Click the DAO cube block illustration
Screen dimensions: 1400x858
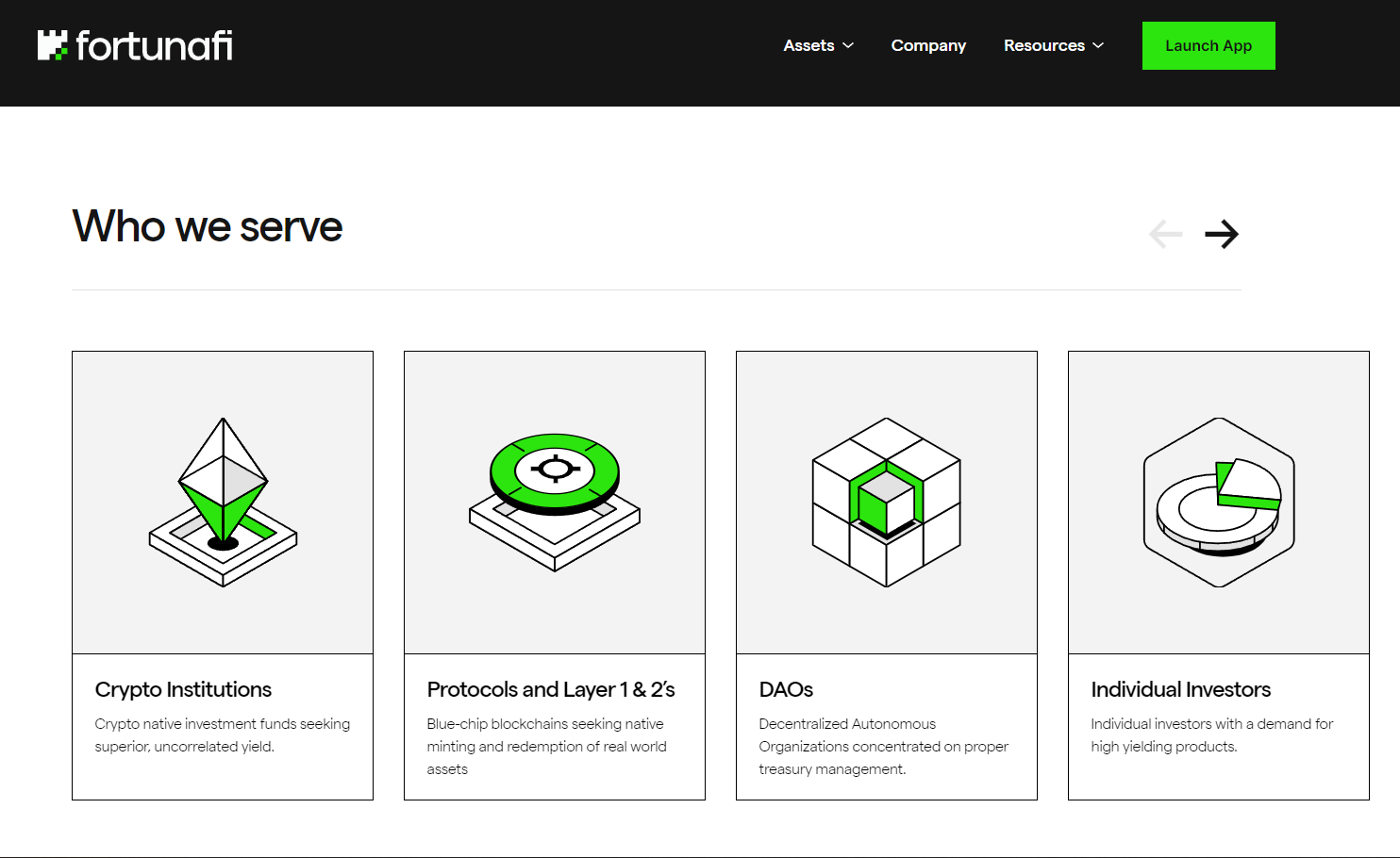pos(887,502)
